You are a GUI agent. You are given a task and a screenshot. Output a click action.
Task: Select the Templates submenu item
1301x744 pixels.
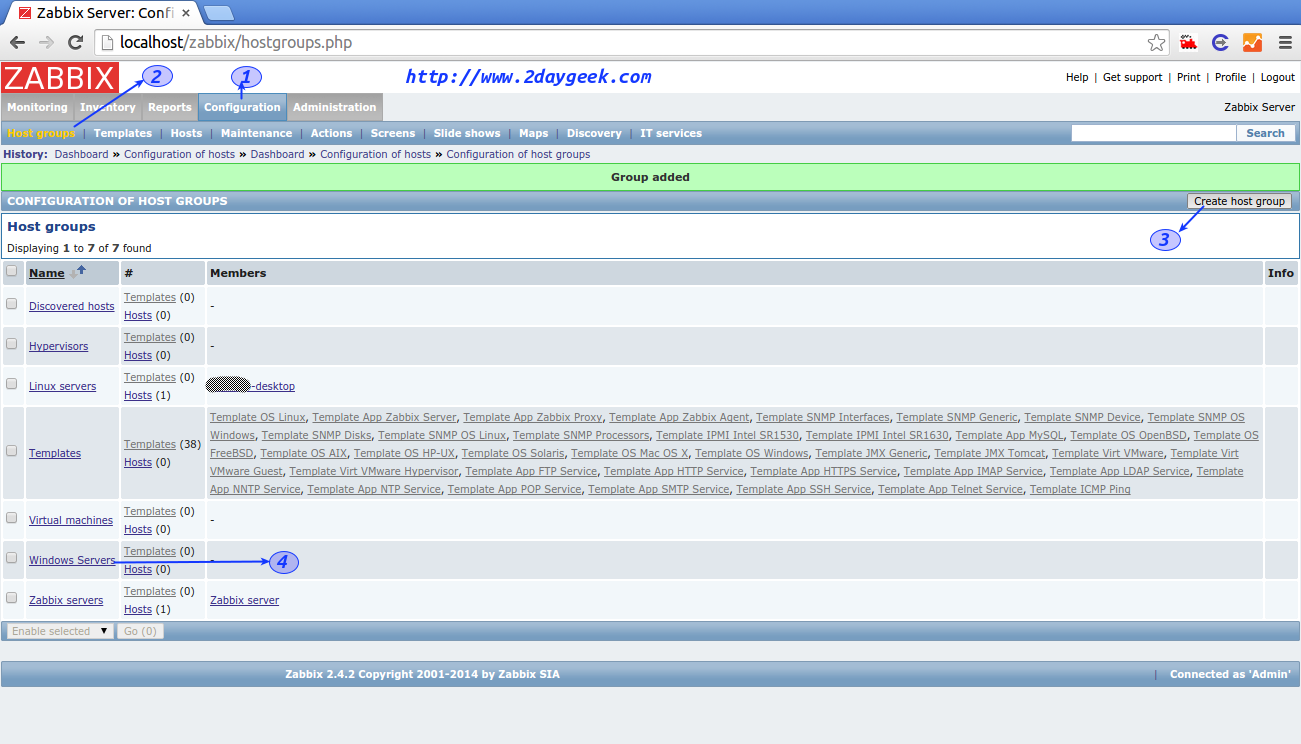point(123,133)
